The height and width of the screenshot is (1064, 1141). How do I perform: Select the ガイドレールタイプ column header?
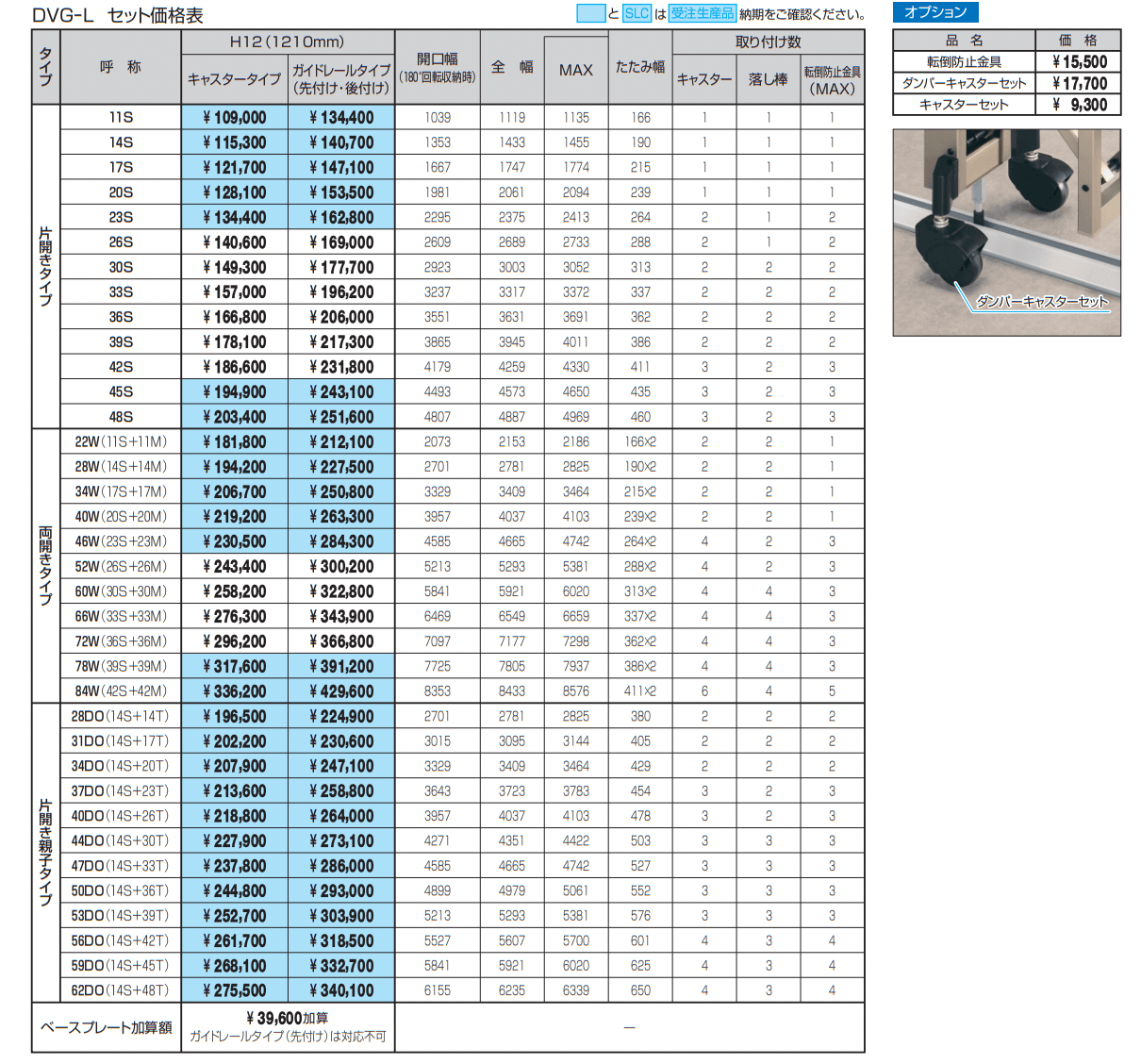[x=341, y=78]
